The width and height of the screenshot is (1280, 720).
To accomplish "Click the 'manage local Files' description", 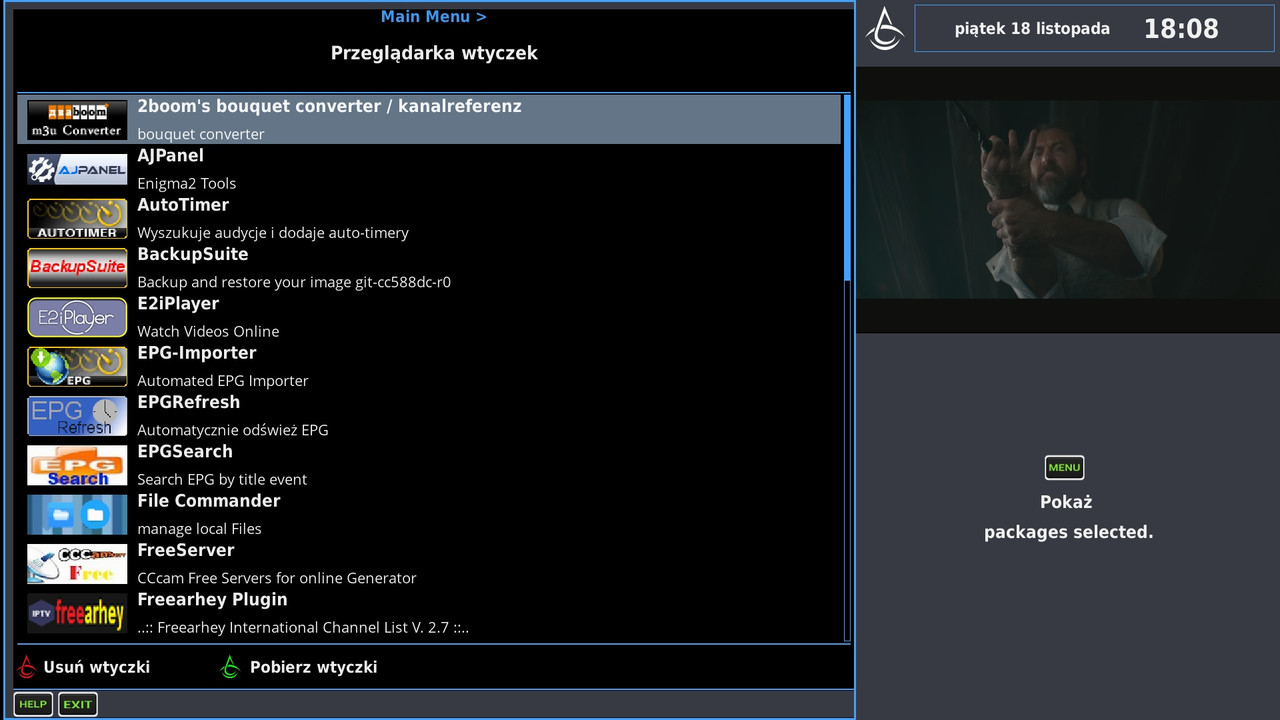I will tap(199, 529).
